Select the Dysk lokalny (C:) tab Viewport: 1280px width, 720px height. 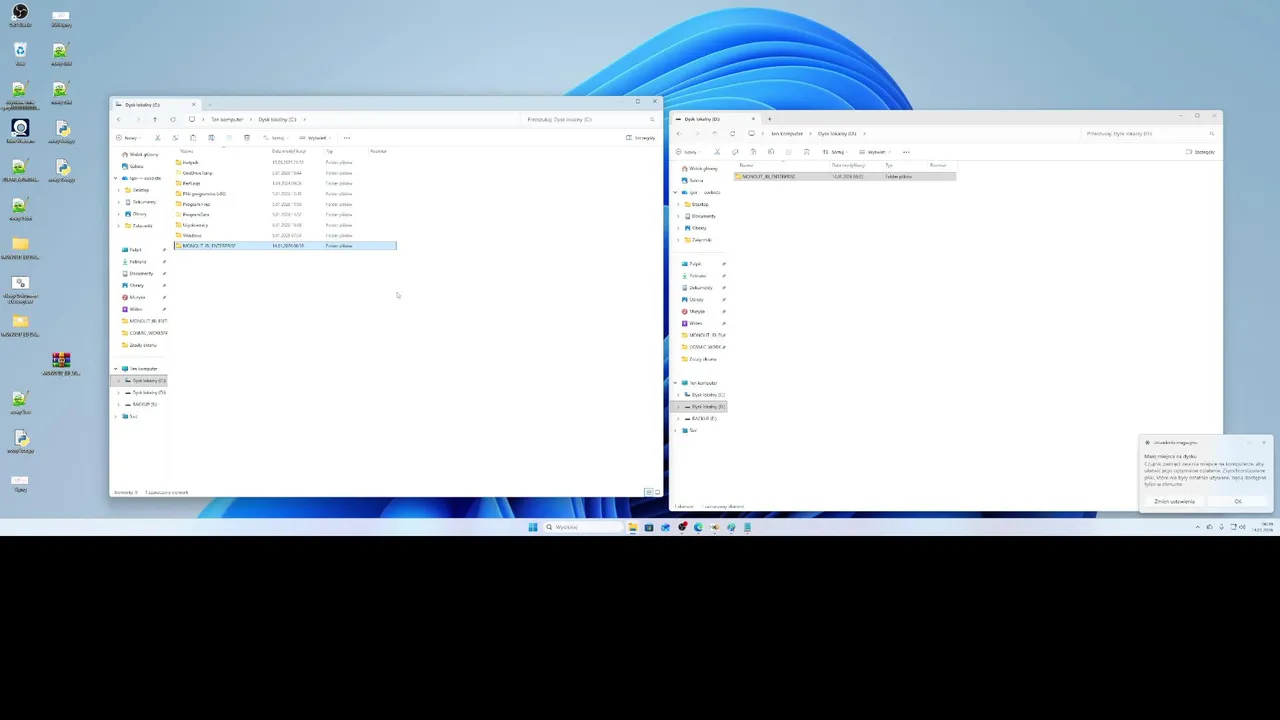tap(157, 104)
